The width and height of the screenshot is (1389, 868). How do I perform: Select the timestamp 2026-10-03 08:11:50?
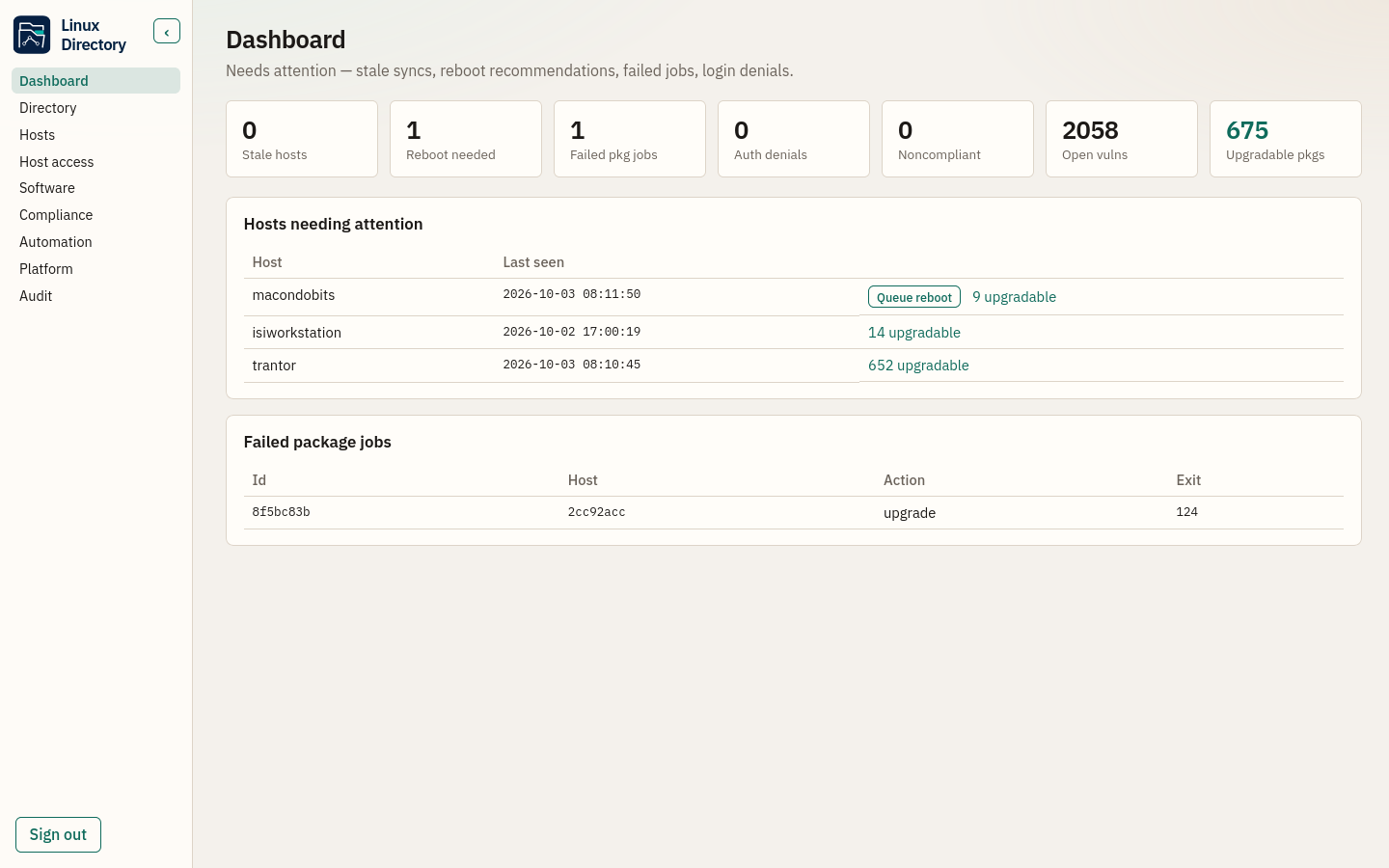(571, 294)
